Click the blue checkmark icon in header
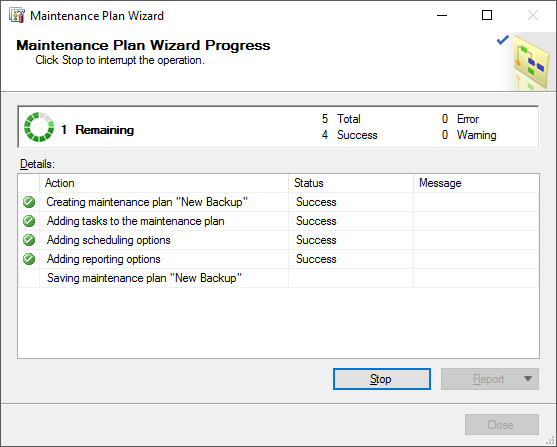Image resolution: width=557 pixels, height=447 pixels. click(503, 40)
